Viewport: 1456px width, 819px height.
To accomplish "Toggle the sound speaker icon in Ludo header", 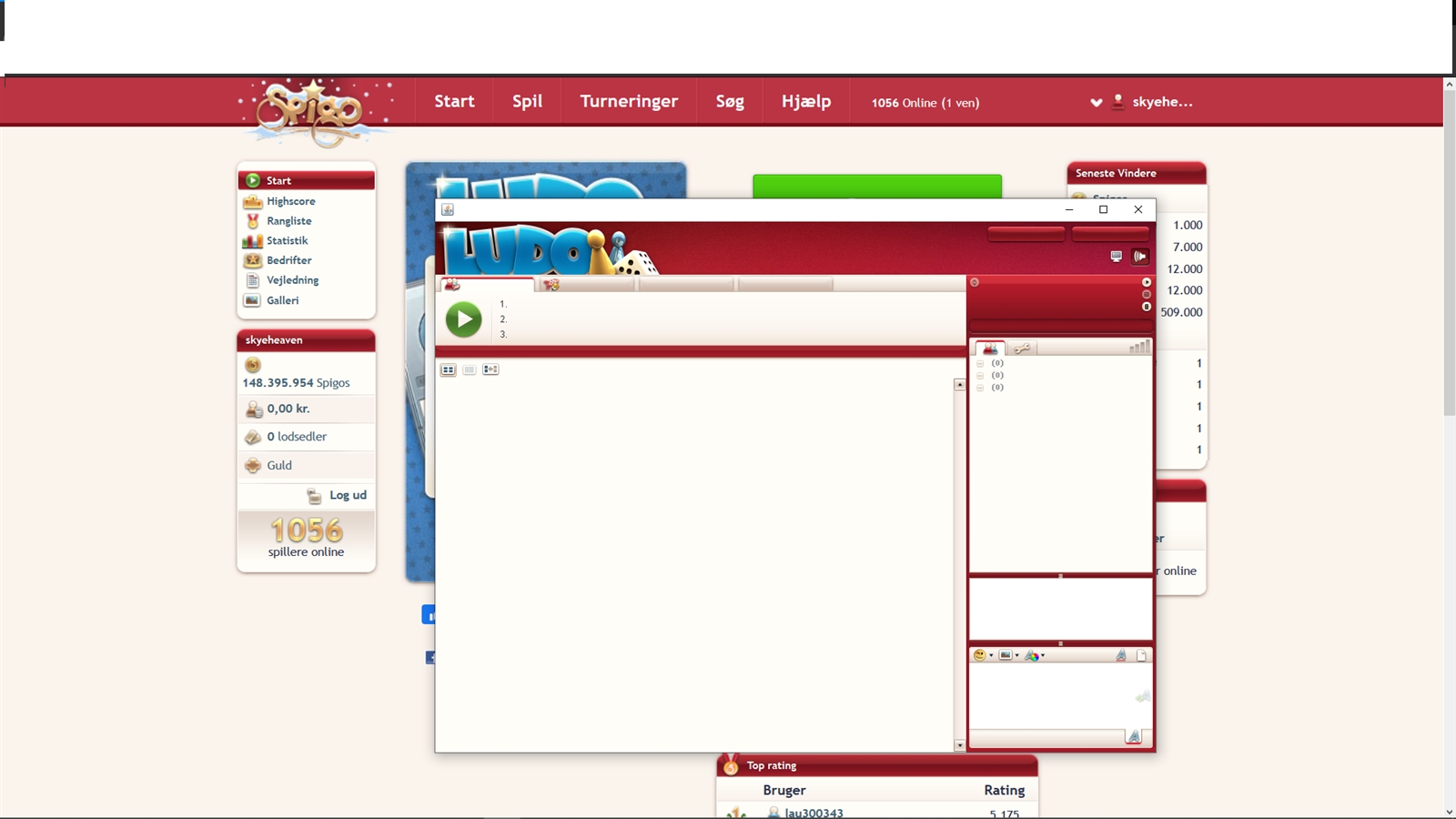I will click(x=1140, y=257).
